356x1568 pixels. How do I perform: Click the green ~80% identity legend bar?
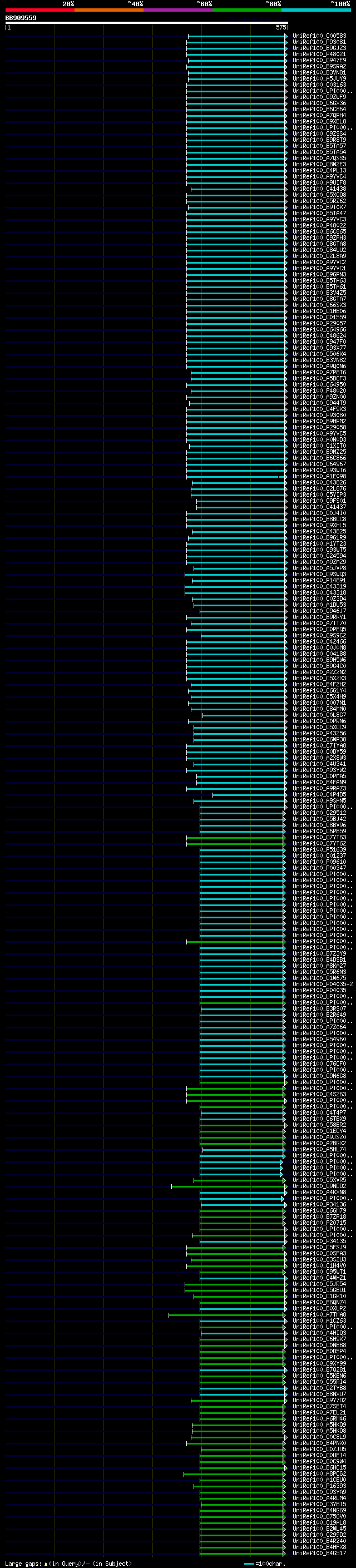point(247,10)
